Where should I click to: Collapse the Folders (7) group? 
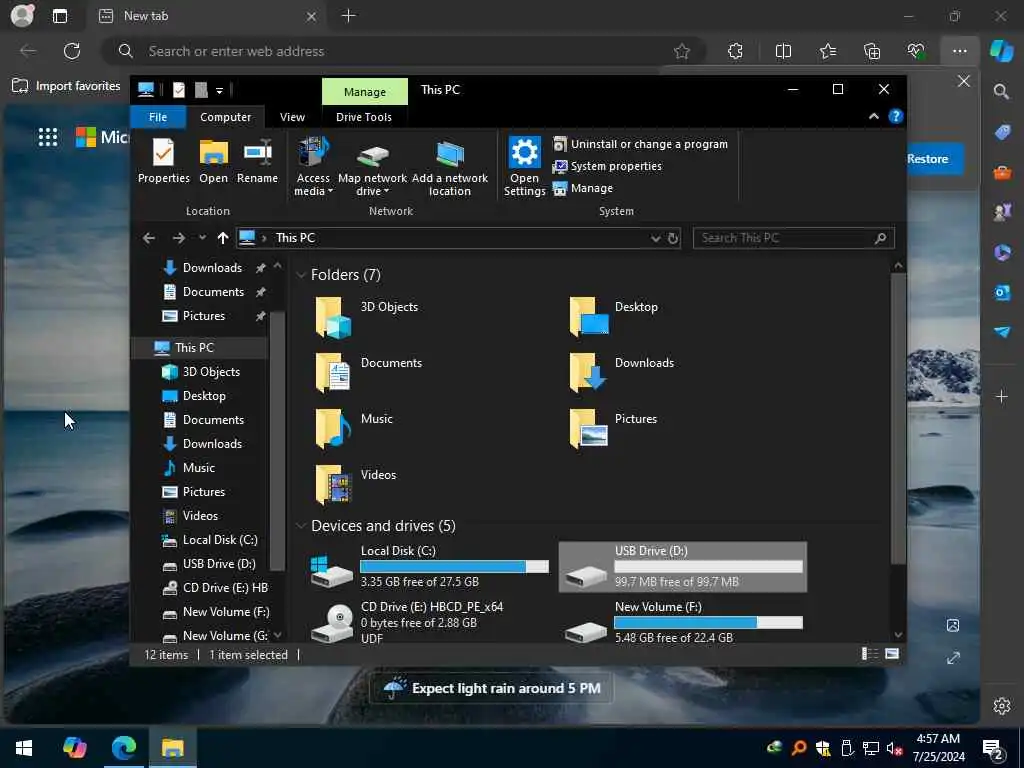(301, 275)
